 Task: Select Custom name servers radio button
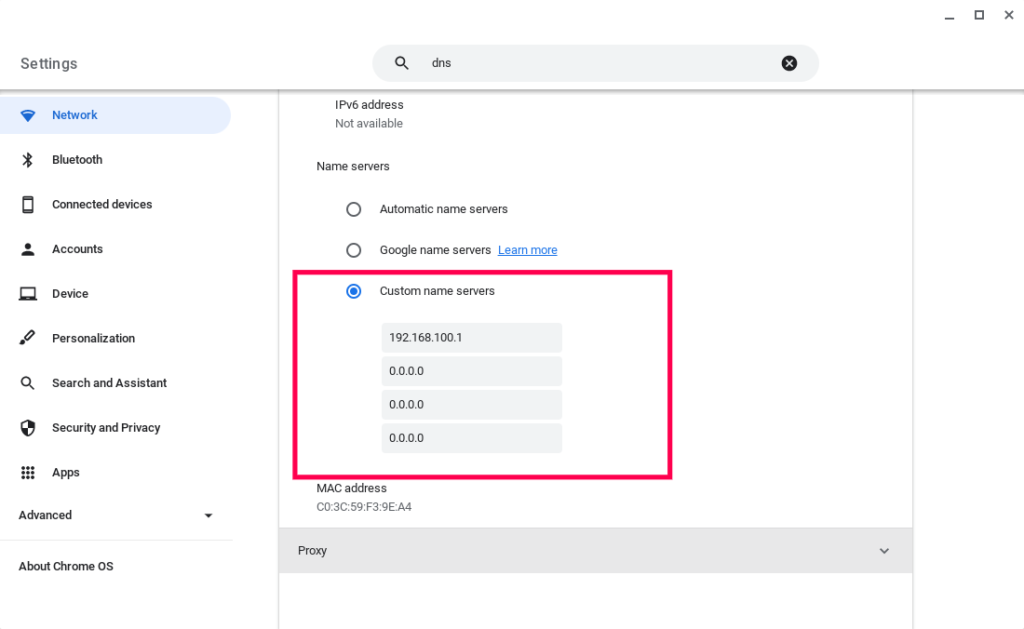point(353,291)
